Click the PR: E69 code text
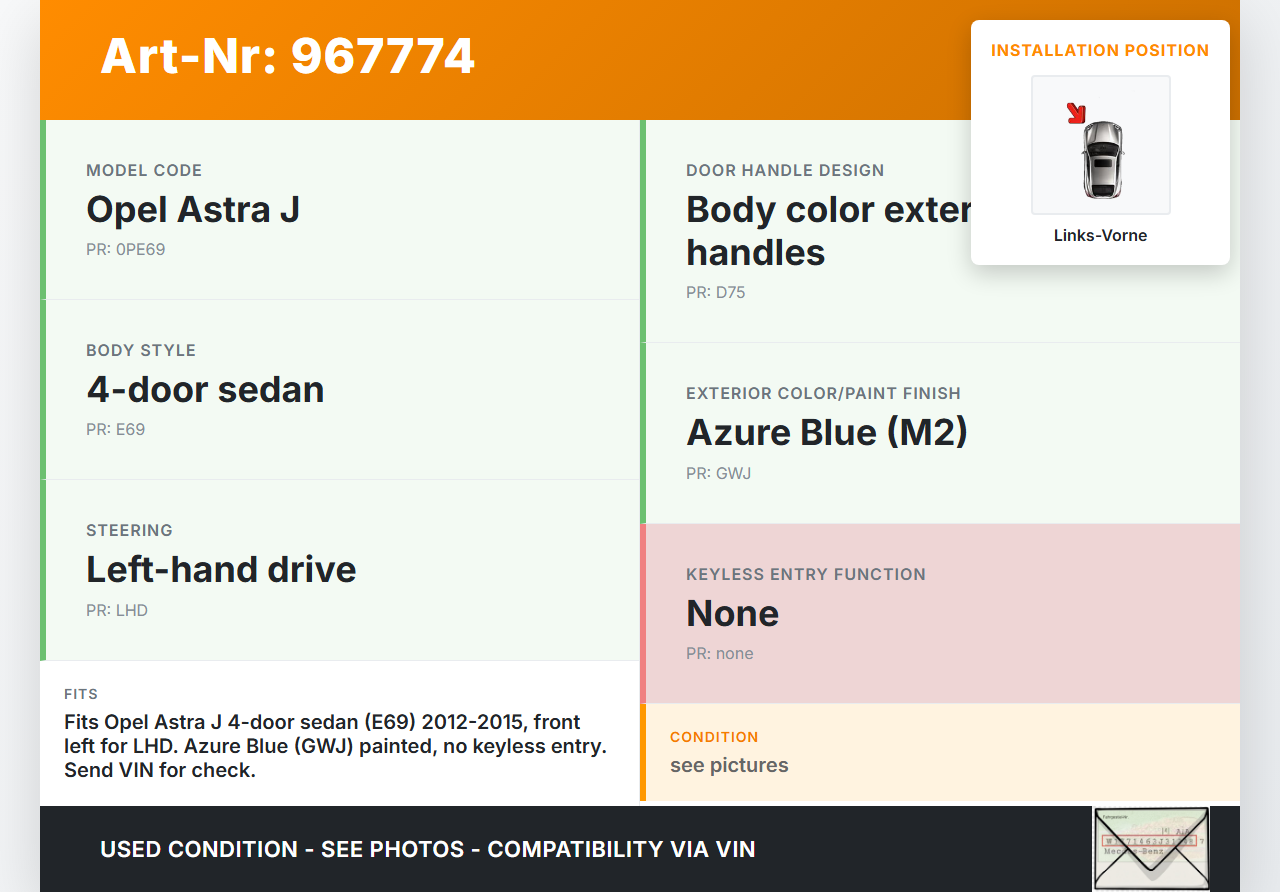This screenshot has height=892, width=1280. pyautogui.click(x=115, y=429)
